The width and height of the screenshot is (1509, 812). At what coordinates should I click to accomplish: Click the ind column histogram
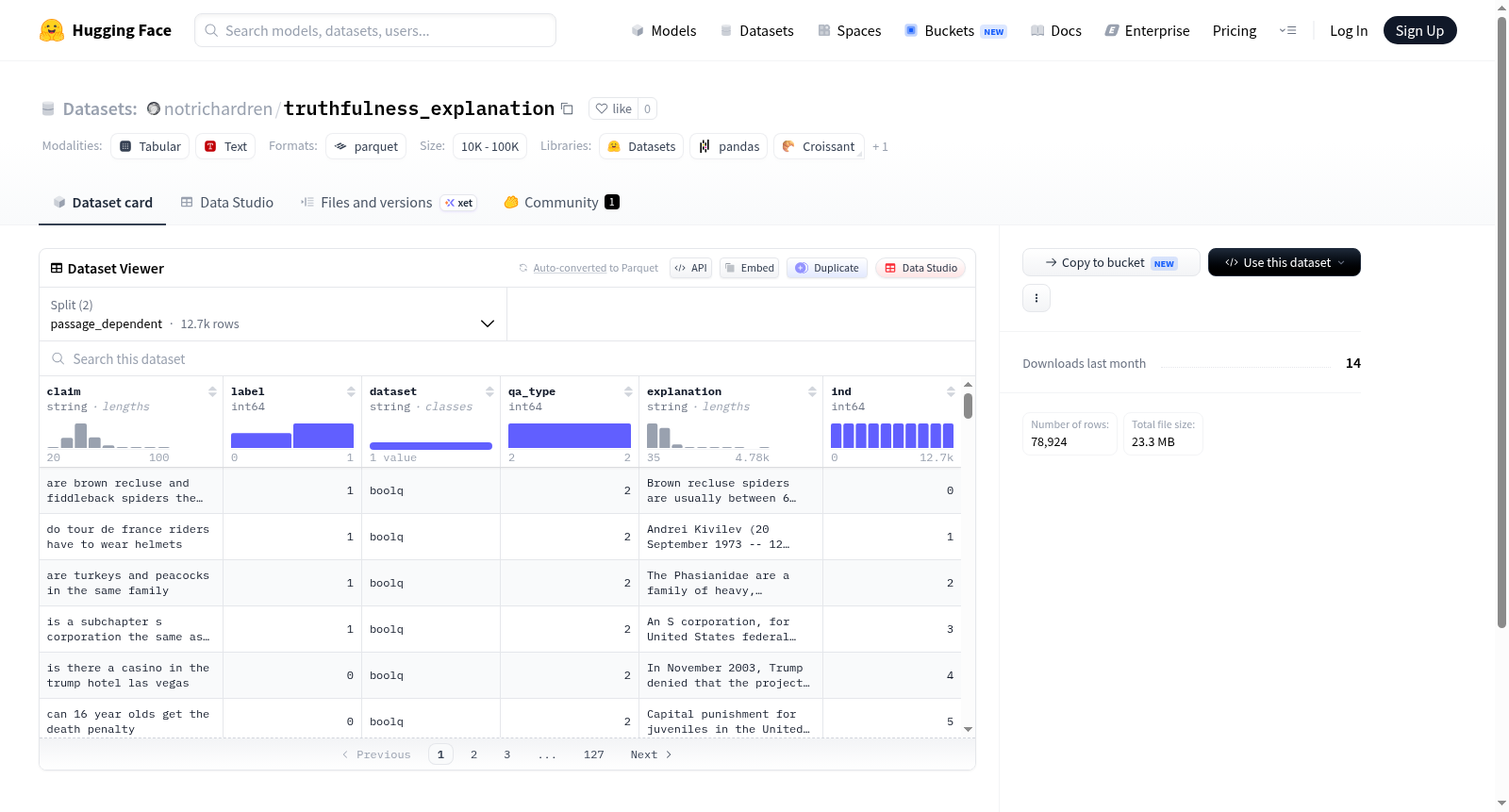(892, 436)
